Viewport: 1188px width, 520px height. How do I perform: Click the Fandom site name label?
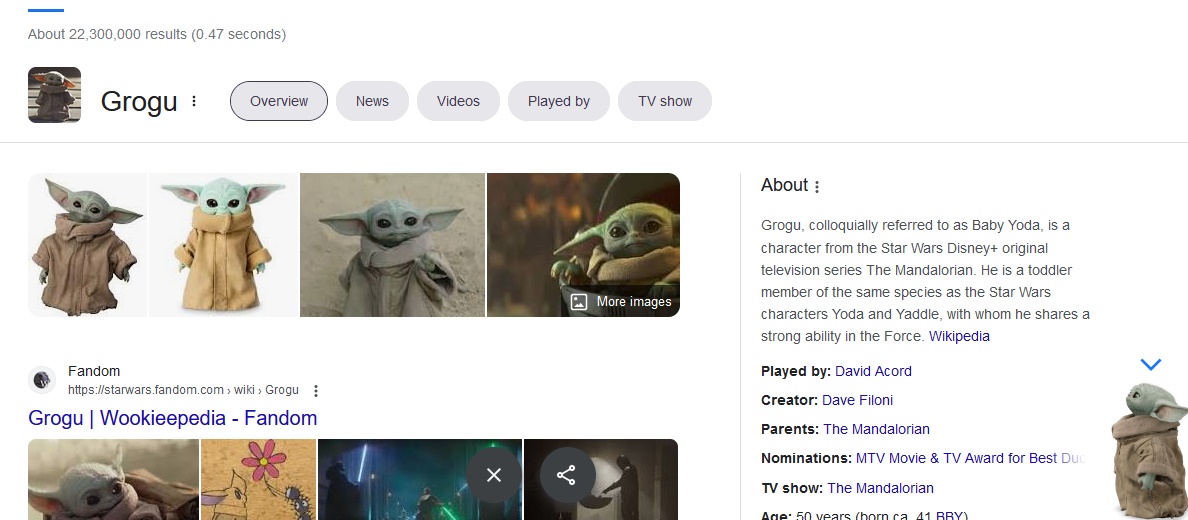click(94, 371)
